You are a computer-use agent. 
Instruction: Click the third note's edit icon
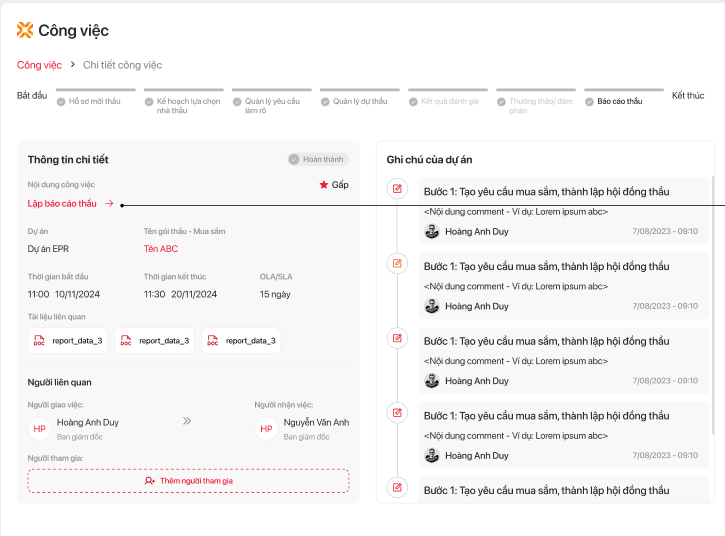pos(397,338)
